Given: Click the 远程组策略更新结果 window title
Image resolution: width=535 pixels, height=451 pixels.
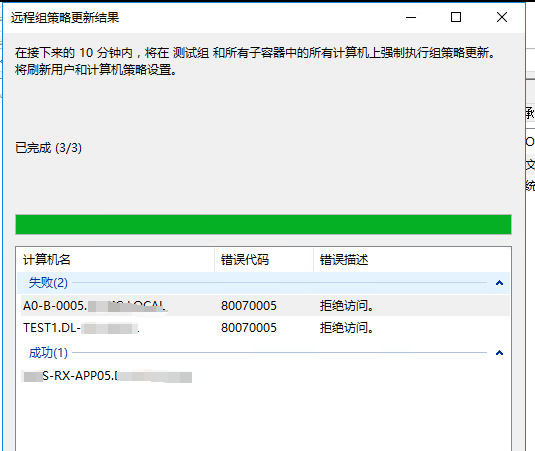Looking at the screenshot, I should point(65,17).
